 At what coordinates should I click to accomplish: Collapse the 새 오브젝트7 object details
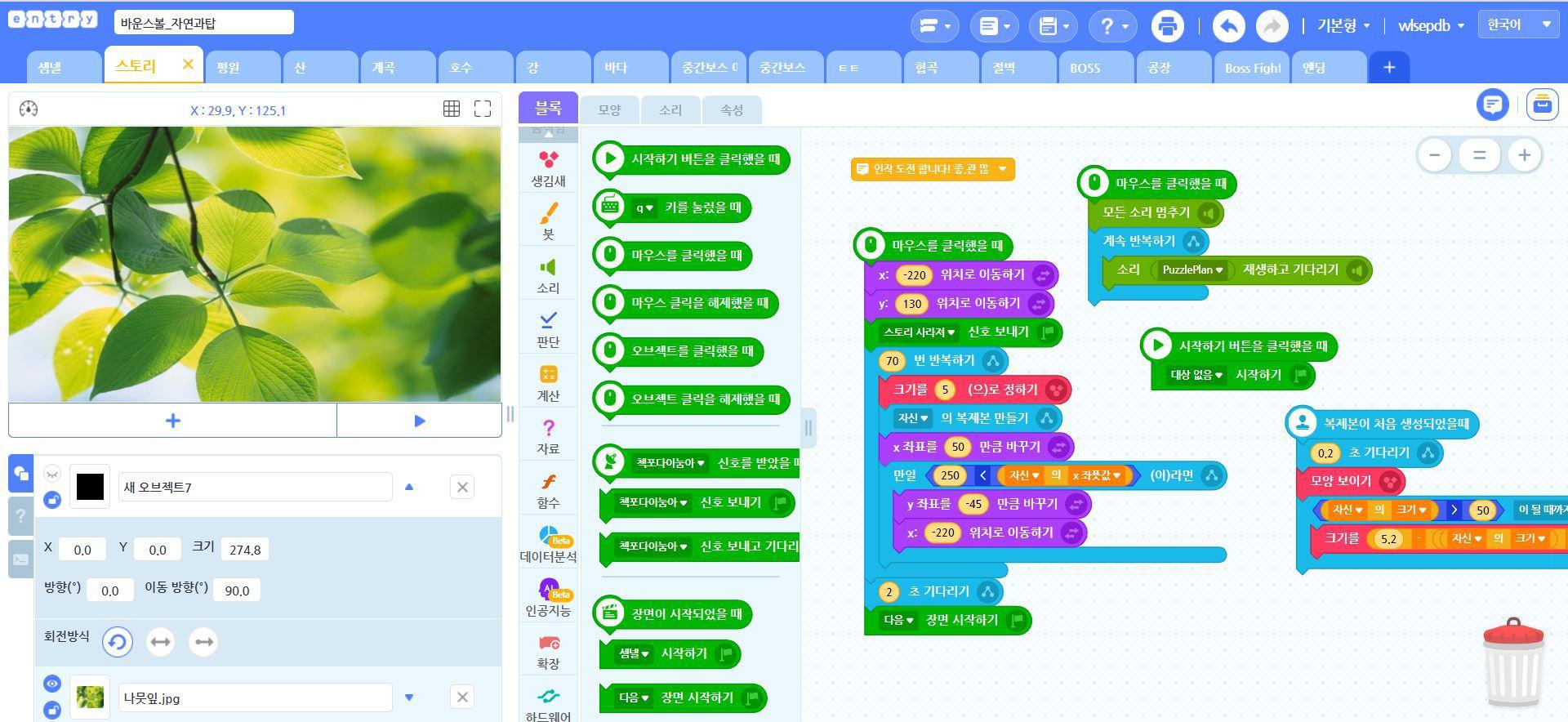click(409, 487)
